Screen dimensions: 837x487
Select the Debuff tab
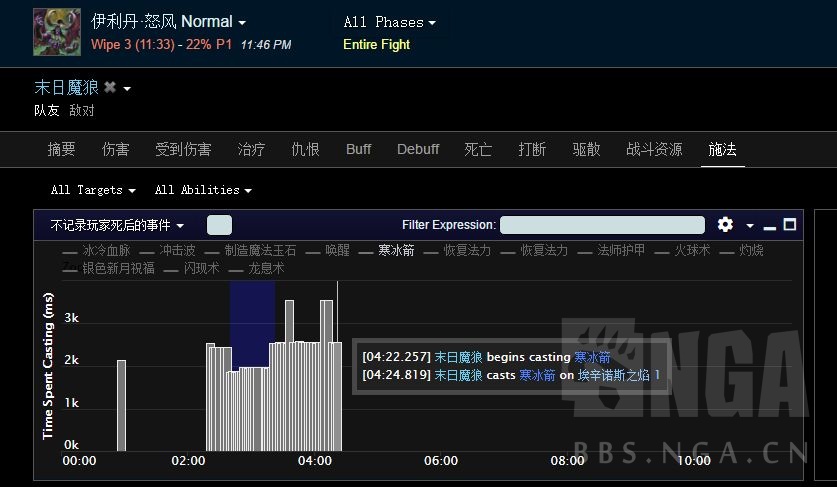coord(418,149)
